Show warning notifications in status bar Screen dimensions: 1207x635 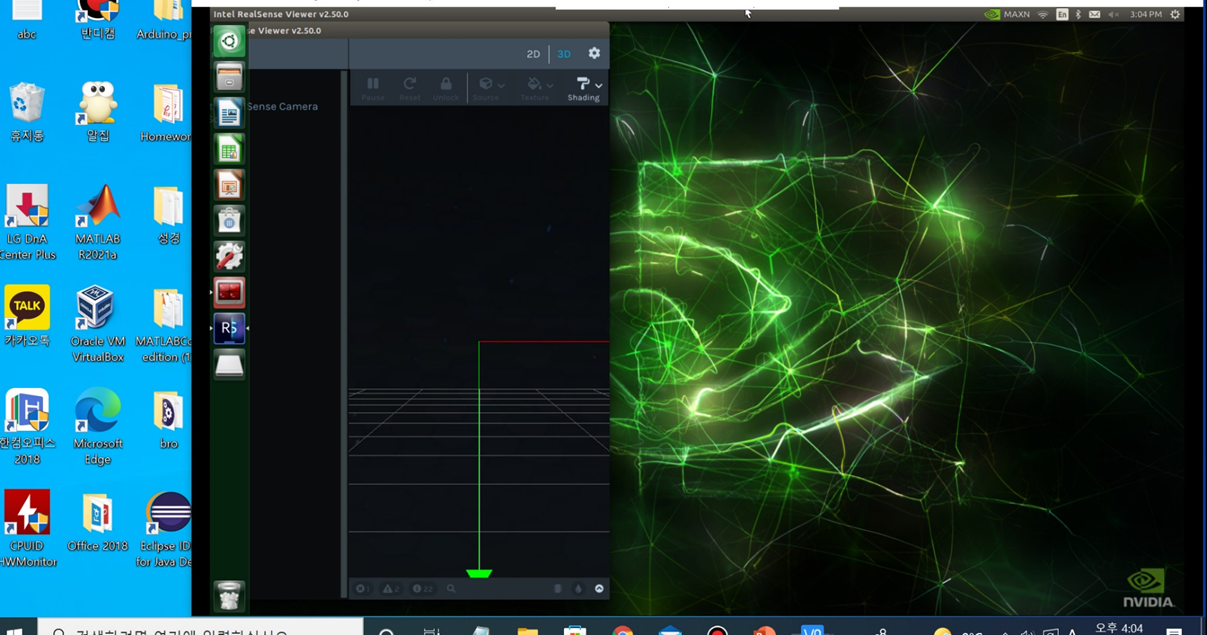[x=391, y=589]
